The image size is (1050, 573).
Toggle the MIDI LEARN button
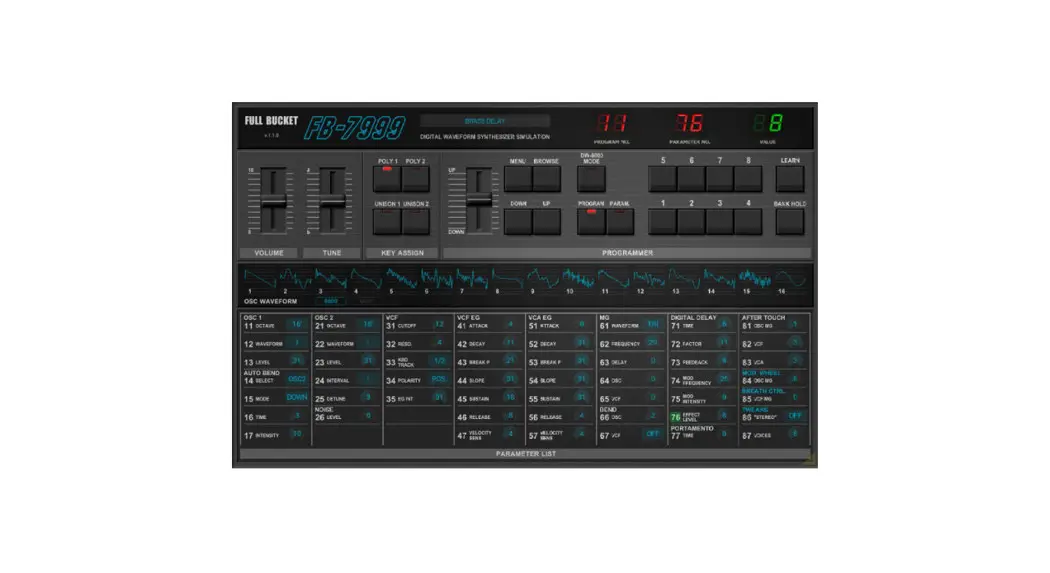pos(790,179)
